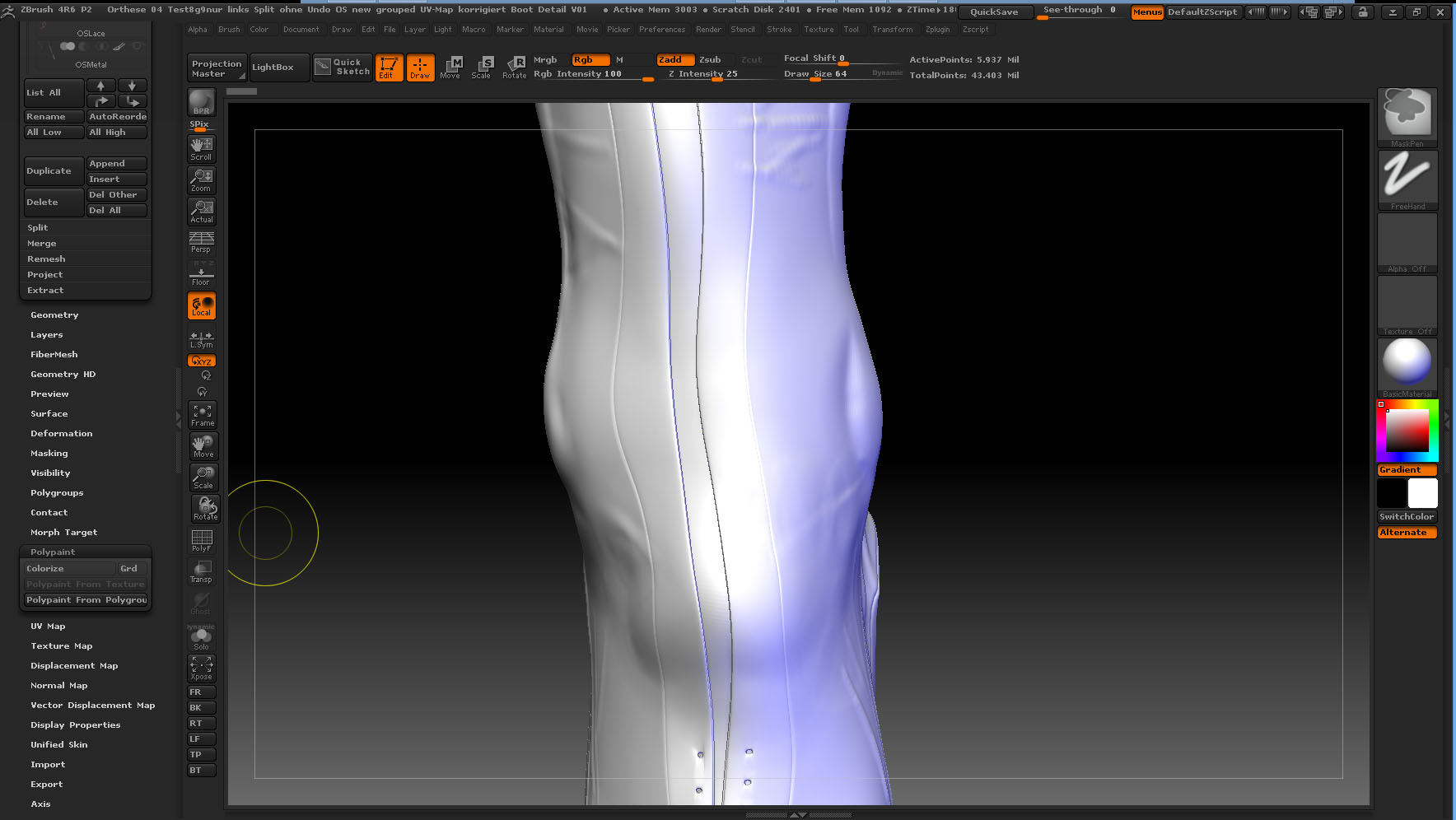Viewport: 1456px width, 820px height.
Task: Click the Frame mesh icon
Action: coord(203,415)
